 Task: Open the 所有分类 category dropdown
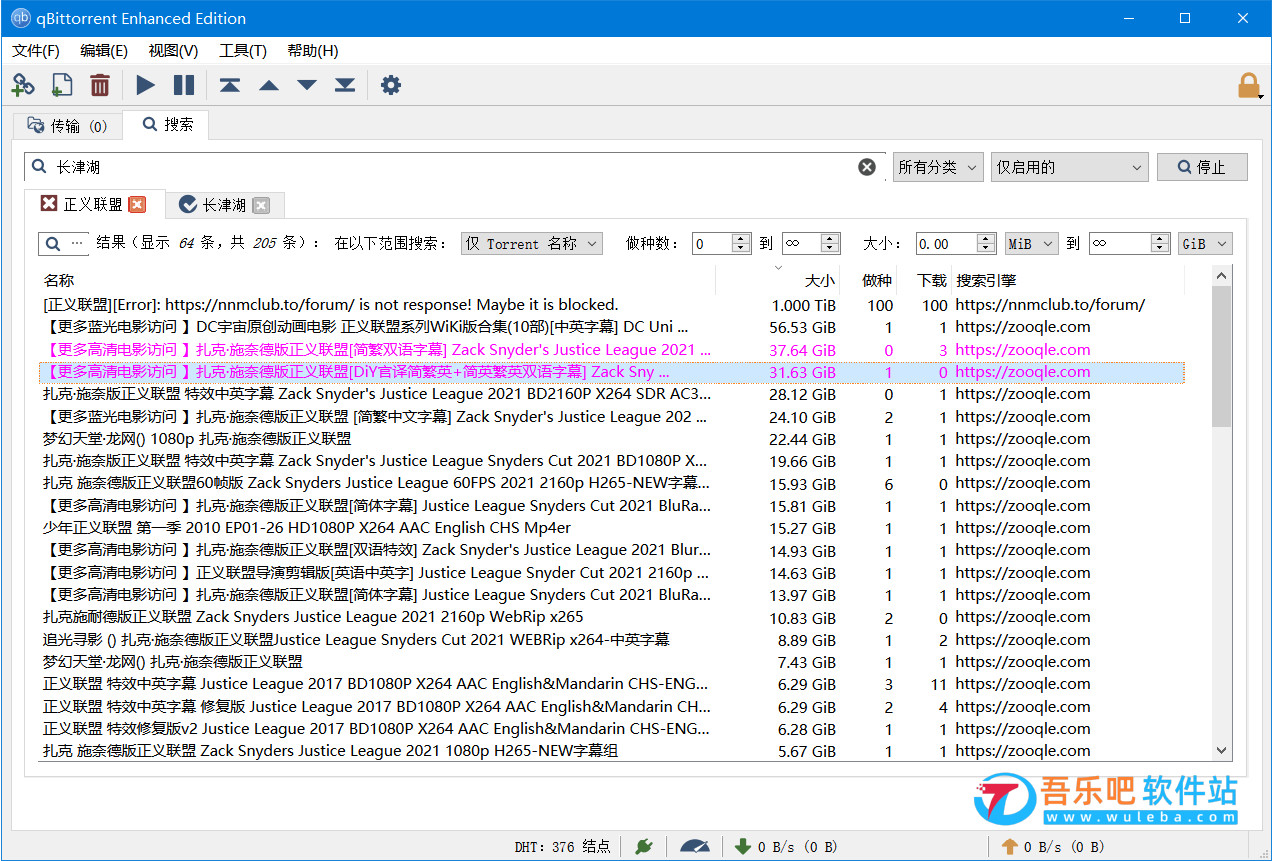pos(938,167)
